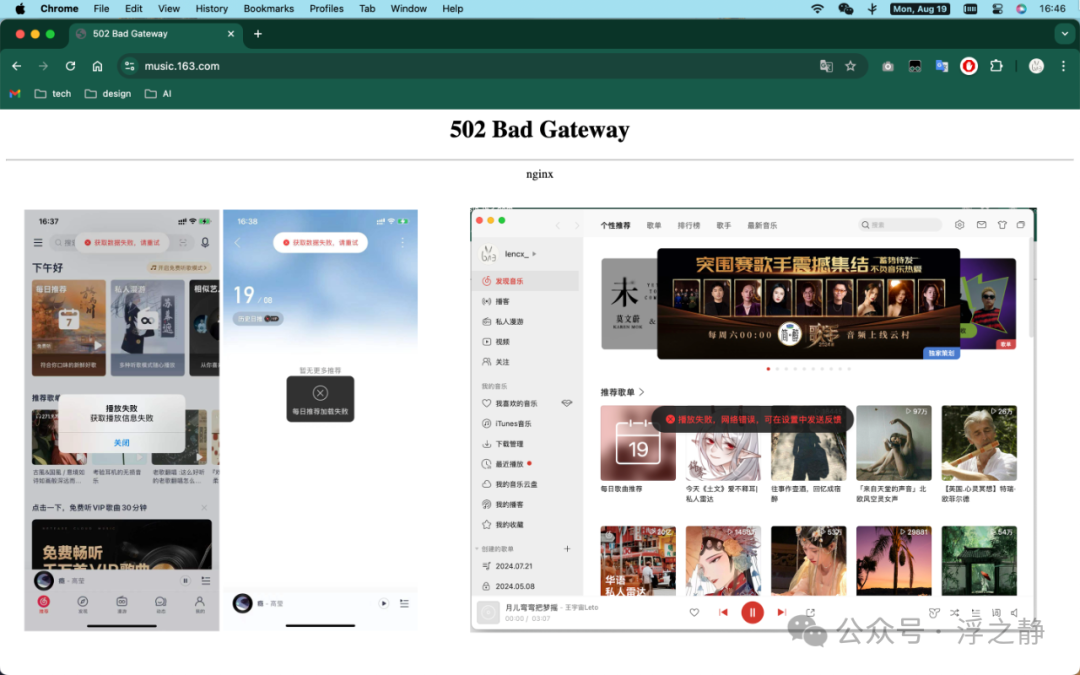
Task: Go back using Chrome's back arrow
Action: pyautogui.click(x=17, y=66)
